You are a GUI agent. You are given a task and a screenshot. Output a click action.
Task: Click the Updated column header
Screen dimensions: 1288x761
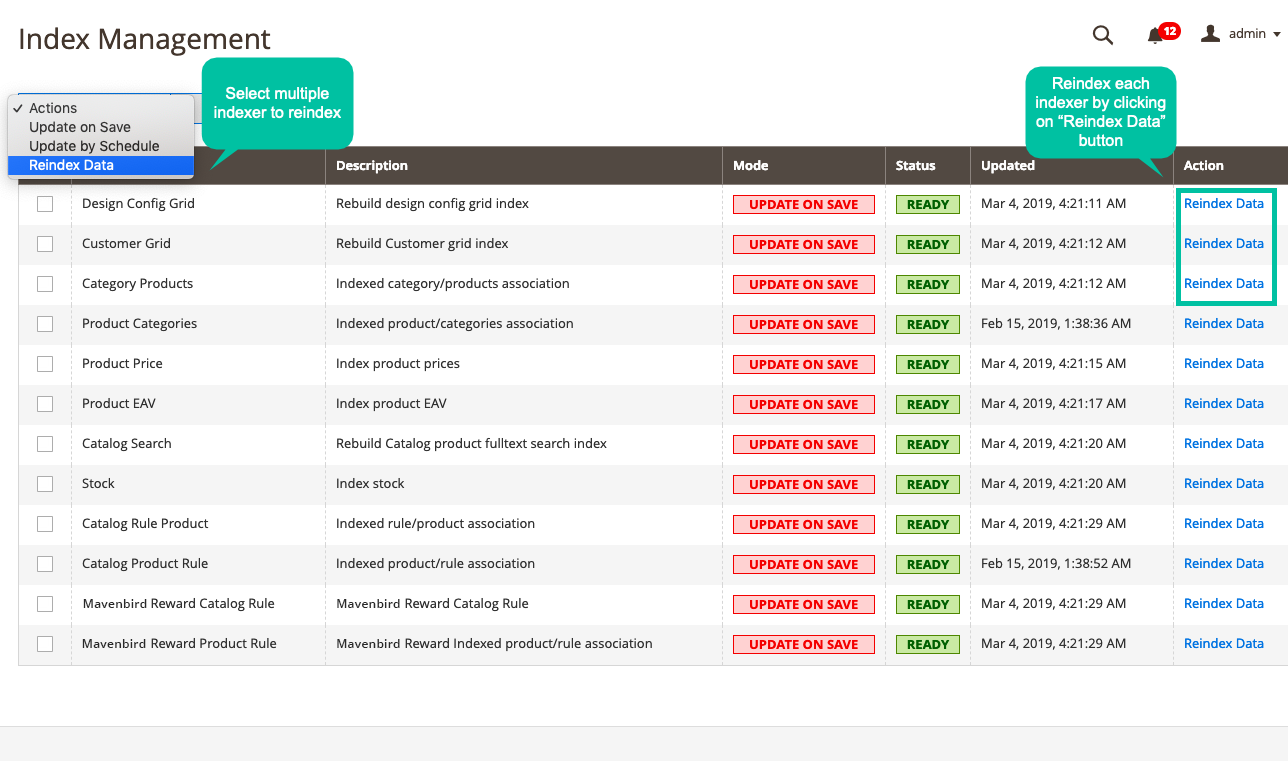[1008, 165]
